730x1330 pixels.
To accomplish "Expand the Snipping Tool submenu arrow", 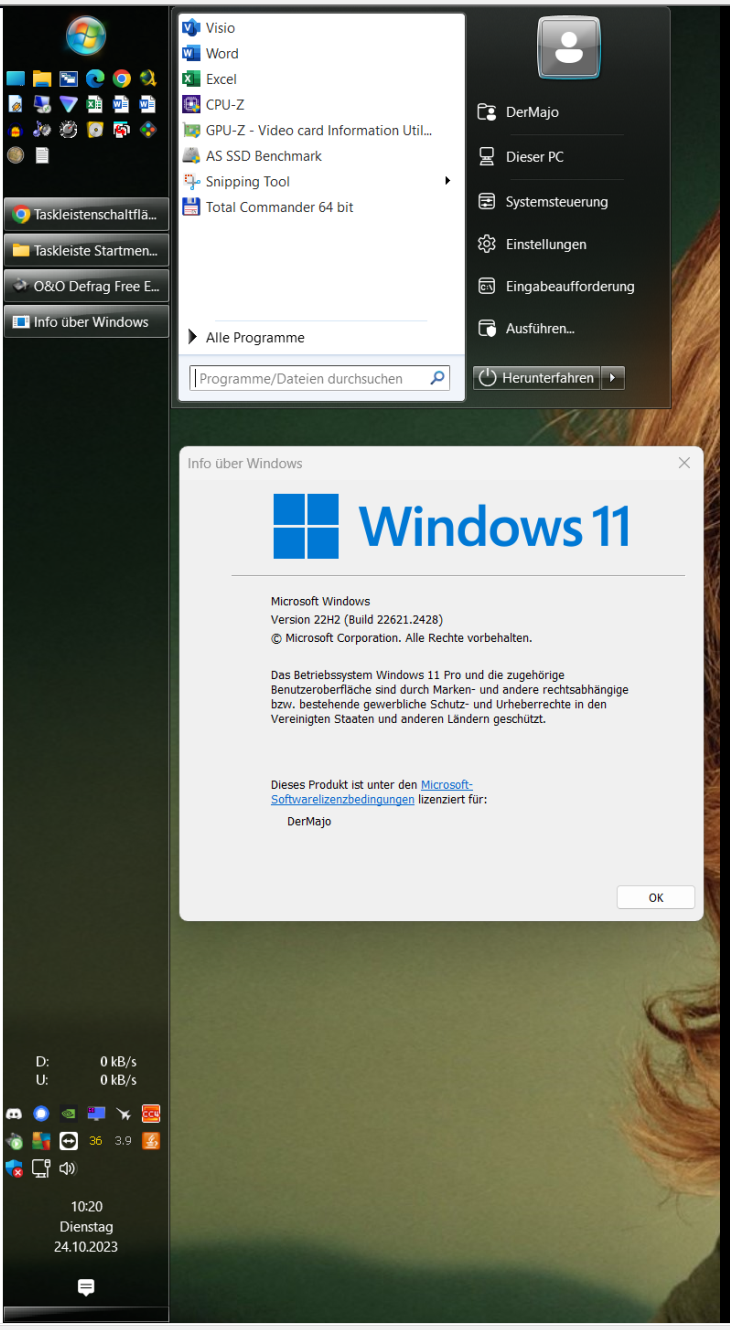I will pyautogui.click(x=448, y=181).
